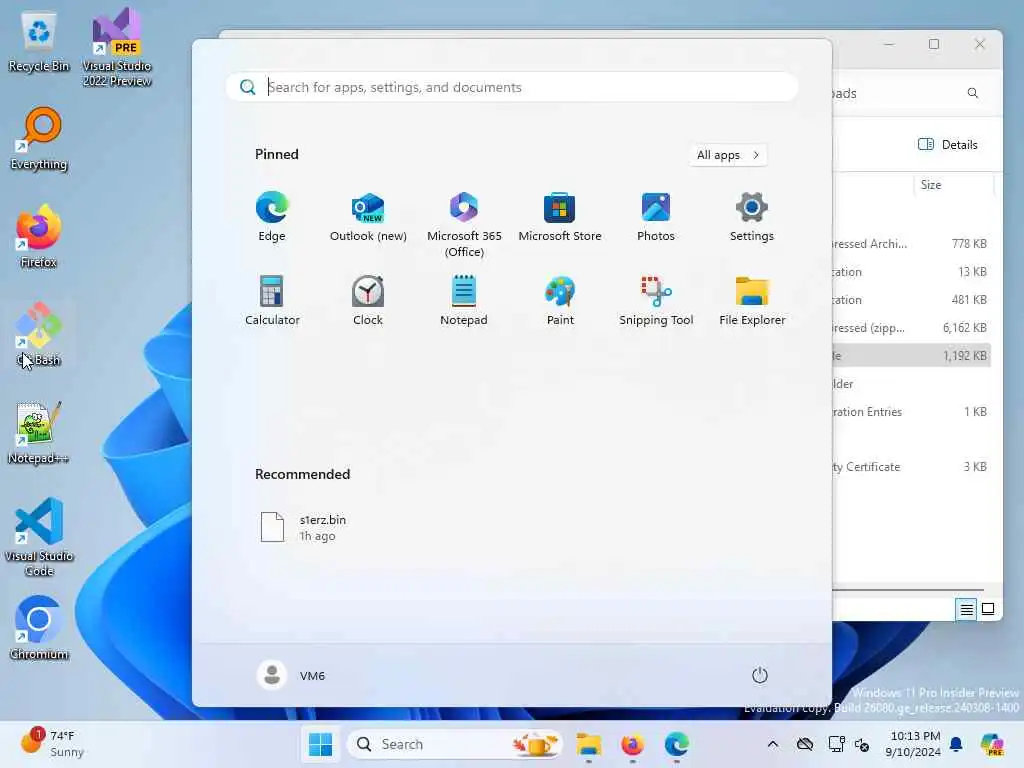Open recommended file s1erz.bin

tap(304, 528)
